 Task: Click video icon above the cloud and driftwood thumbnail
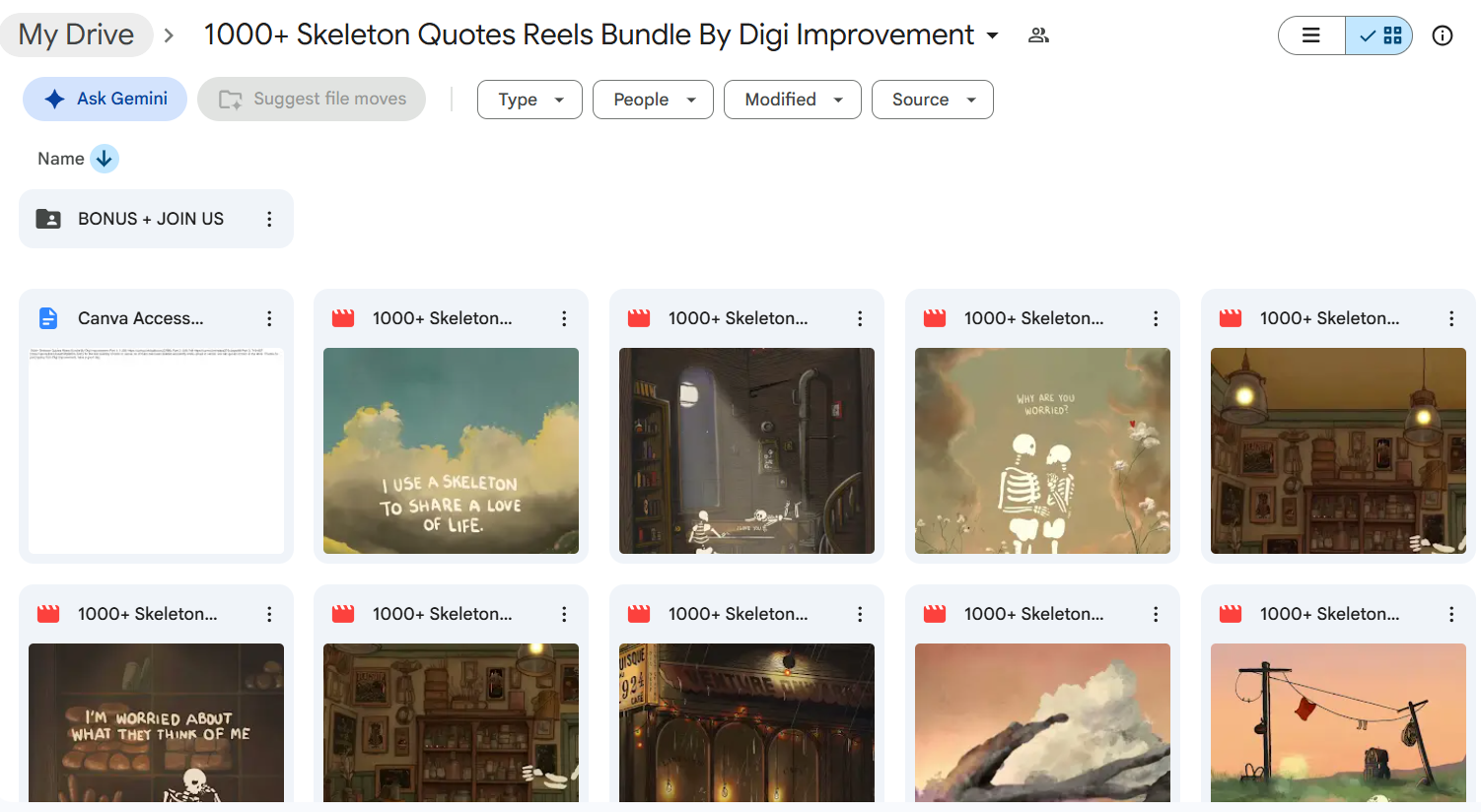click(935, 614)
